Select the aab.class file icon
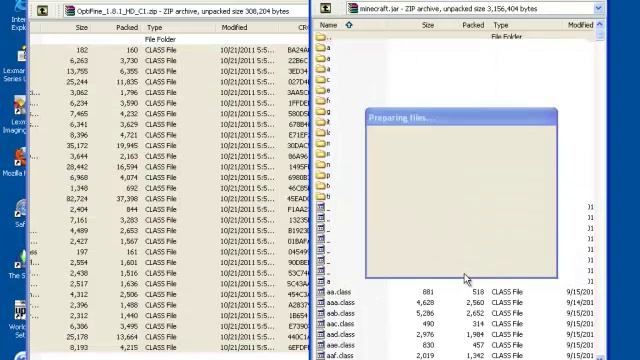 point(321,313)
